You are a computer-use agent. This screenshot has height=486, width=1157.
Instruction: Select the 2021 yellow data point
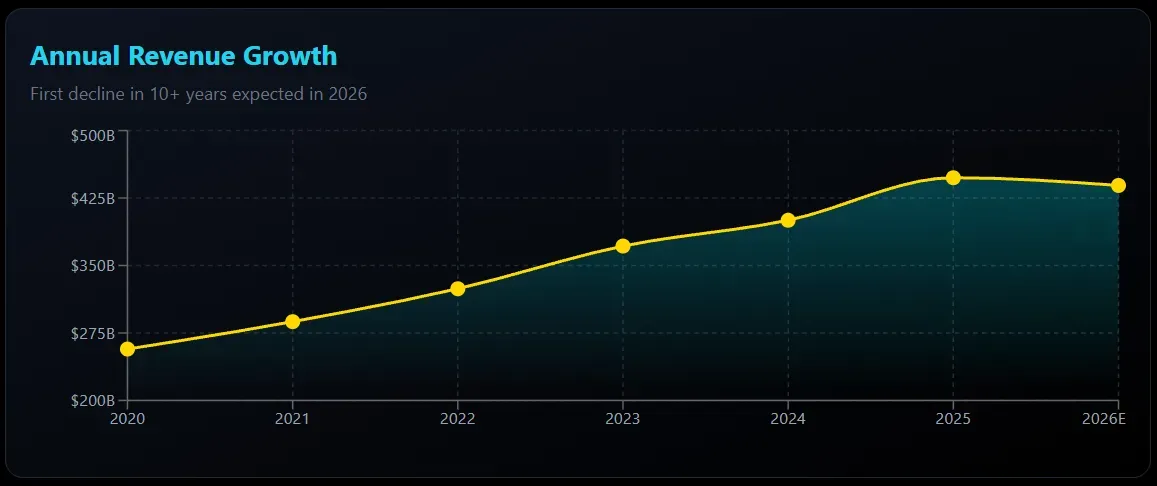click(x=292, y=322)
